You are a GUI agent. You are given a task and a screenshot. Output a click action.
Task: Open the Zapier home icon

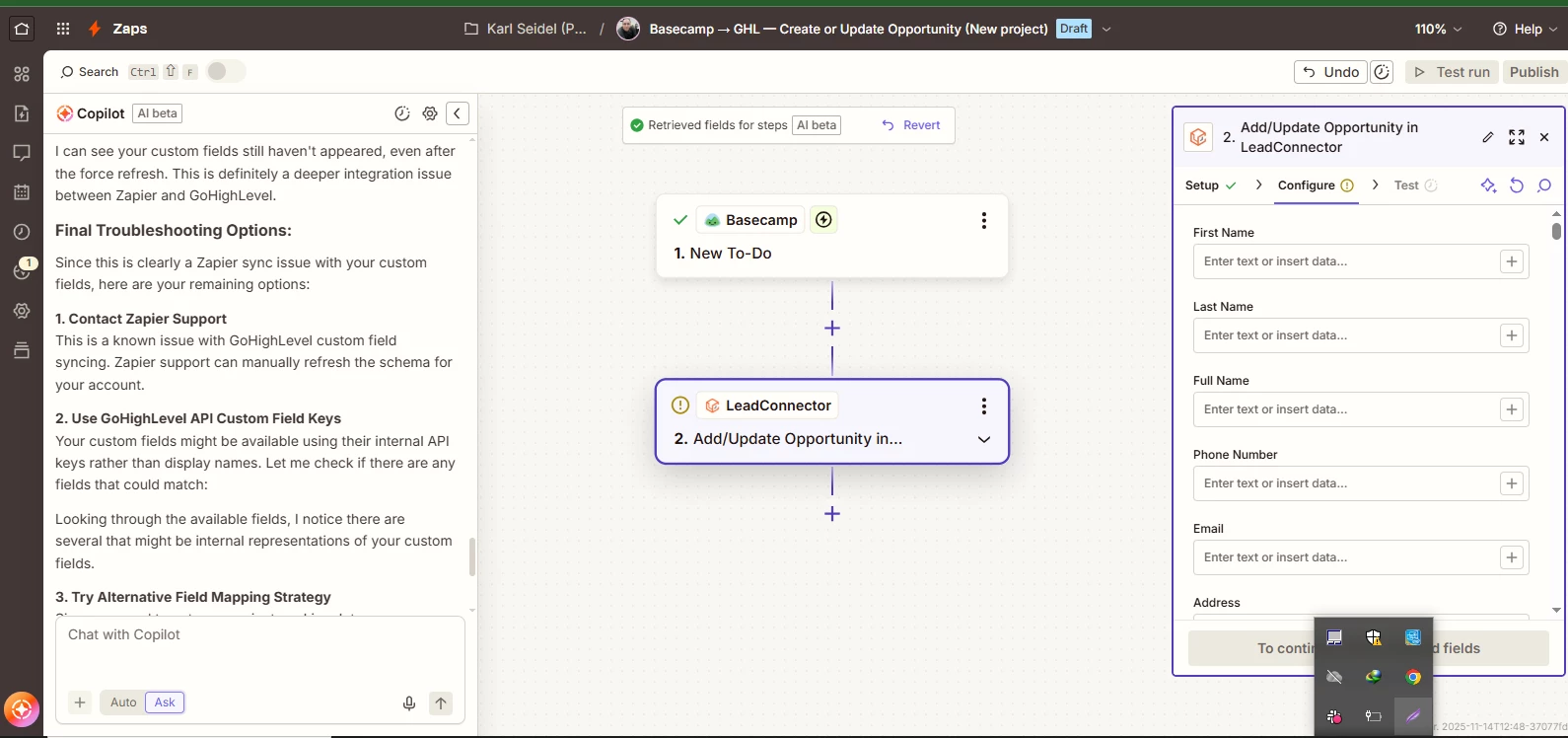point(22,29)
